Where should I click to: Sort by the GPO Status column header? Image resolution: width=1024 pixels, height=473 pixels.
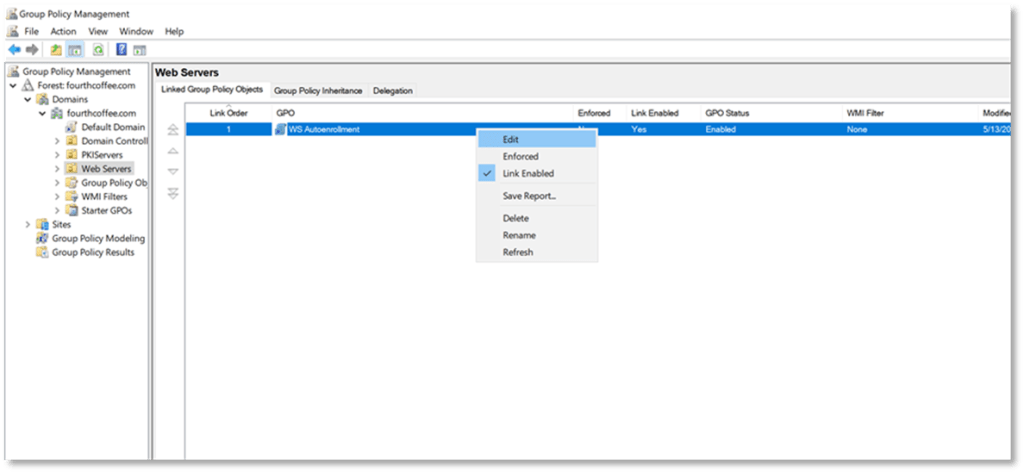[727, 113]
